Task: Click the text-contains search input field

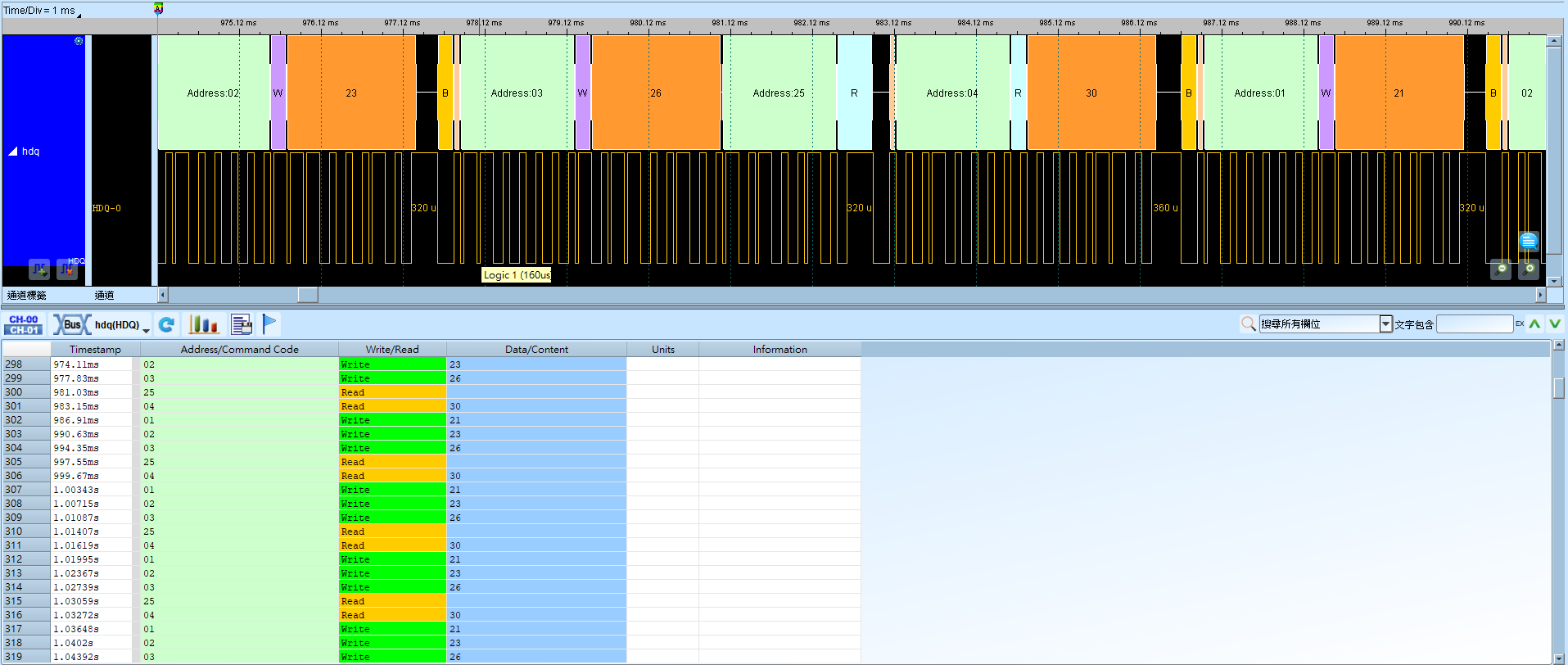Action: pyautogui.click(x=1475, y=324)
